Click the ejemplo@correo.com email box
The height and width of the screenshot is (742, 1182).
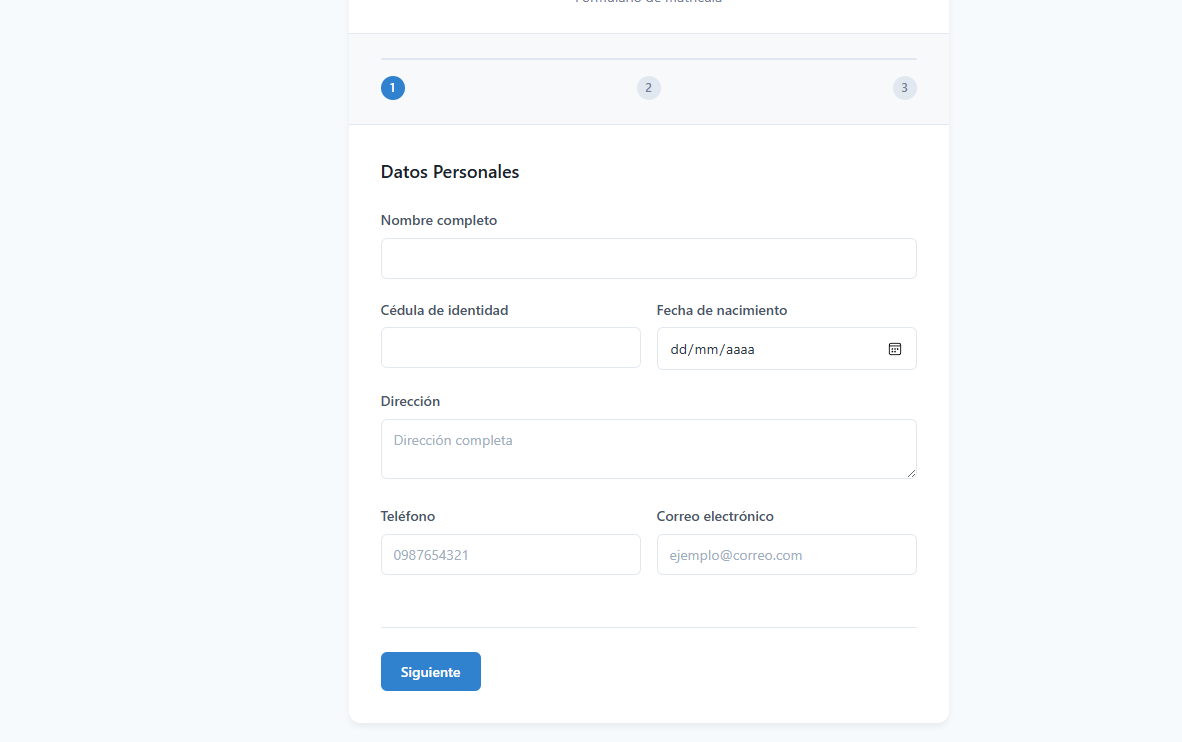[786, 555]
